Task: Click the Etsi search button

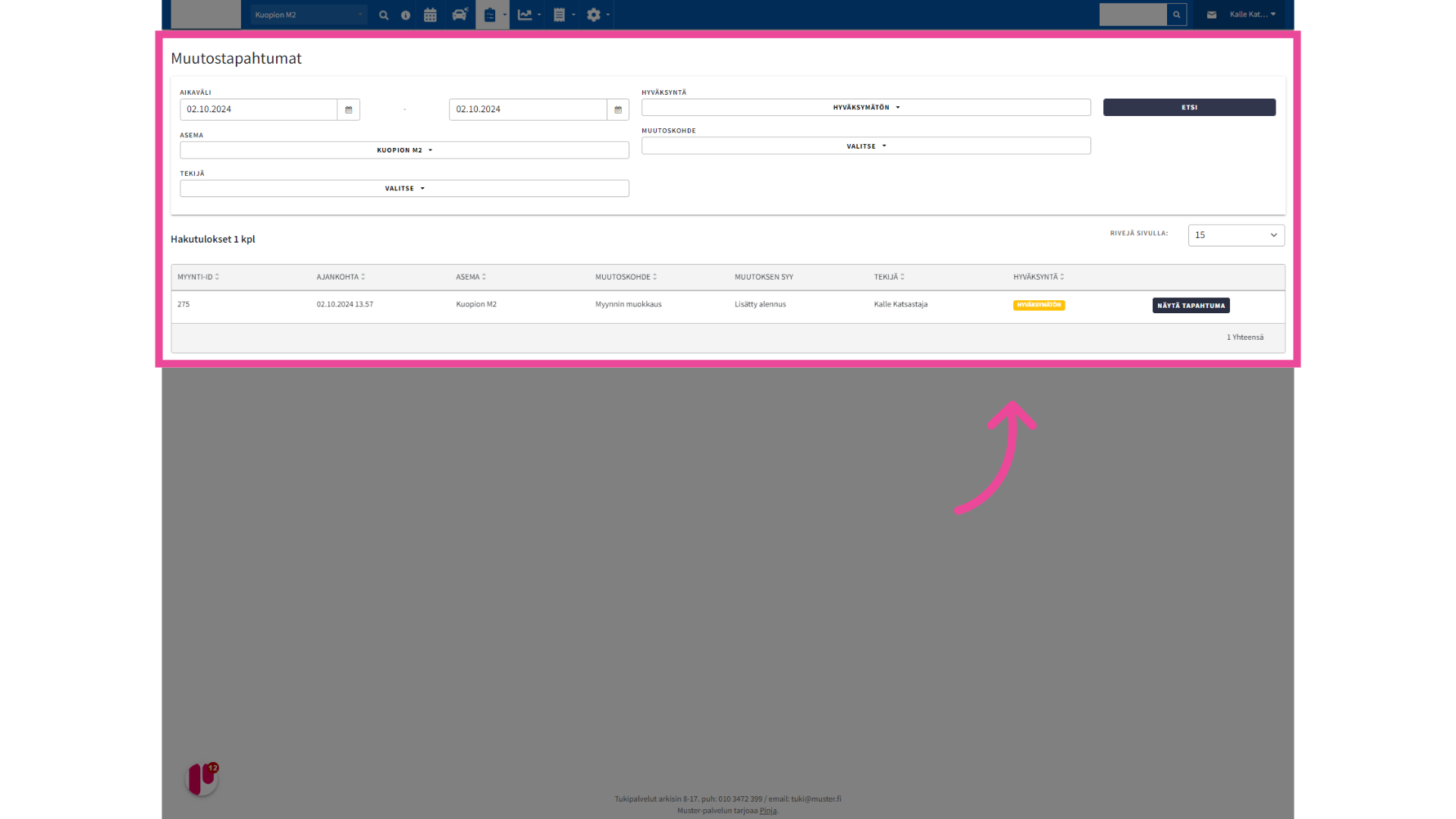Action: [x=1189, y=108]
